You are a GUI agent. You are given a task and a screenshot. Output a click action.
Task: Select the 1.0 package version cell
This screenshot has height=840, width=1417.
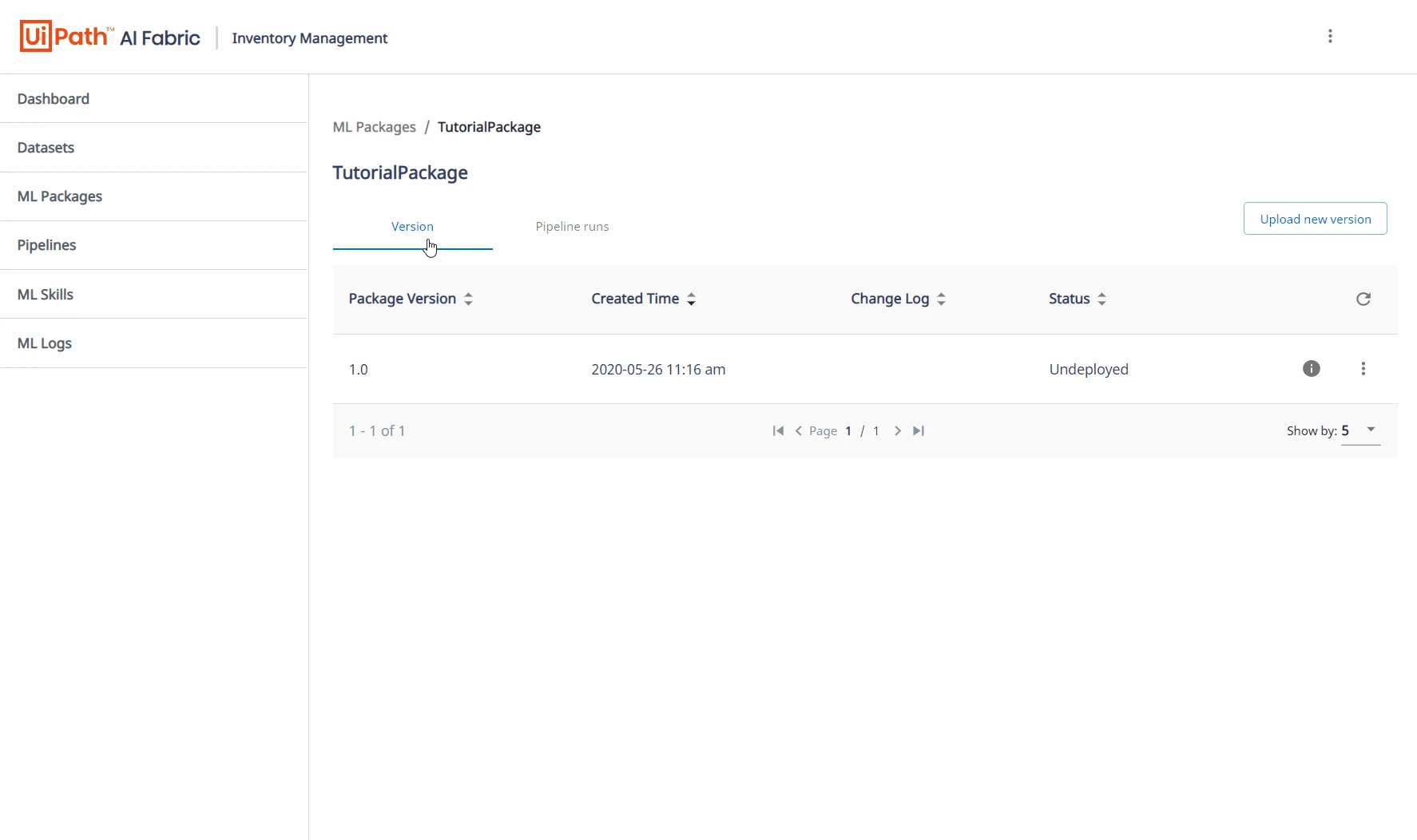[358, 369]
